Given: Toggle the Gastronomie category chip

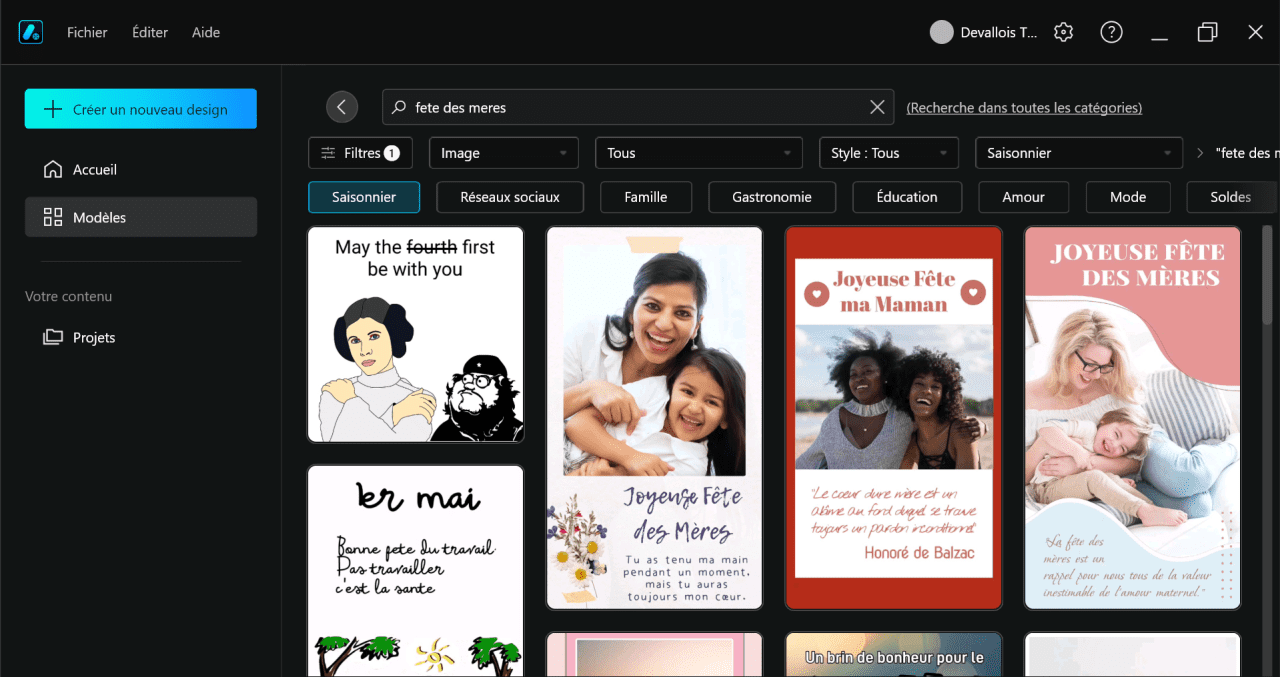Looking at the screenshot, I should click(772, 197).
